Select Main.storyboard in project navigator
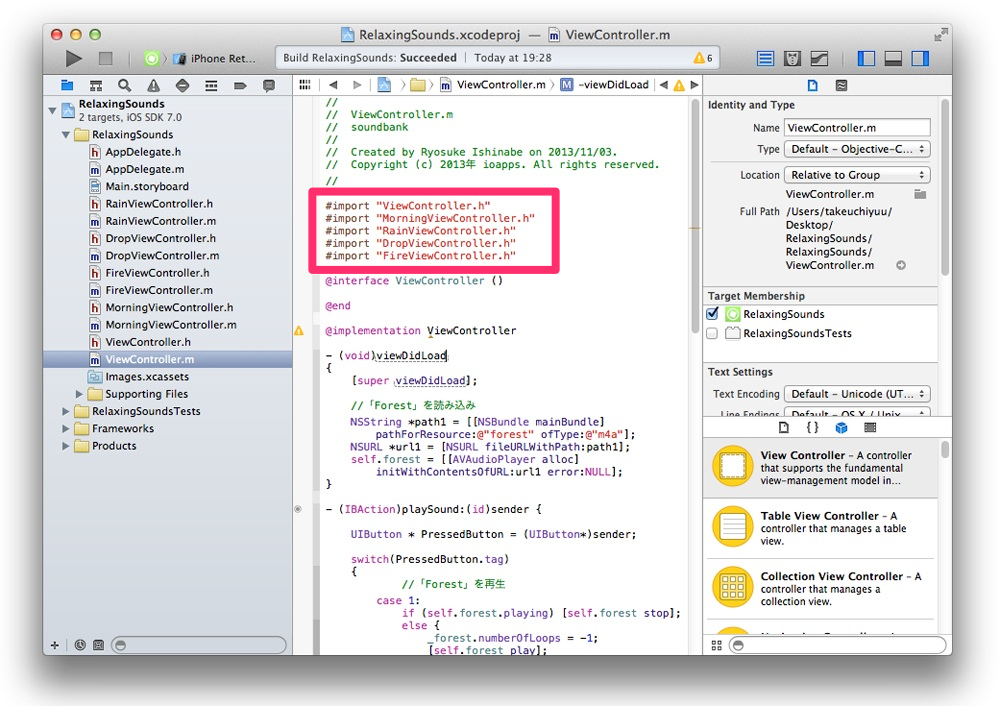Screen dimensions: 1000x706 click(146, 186)
